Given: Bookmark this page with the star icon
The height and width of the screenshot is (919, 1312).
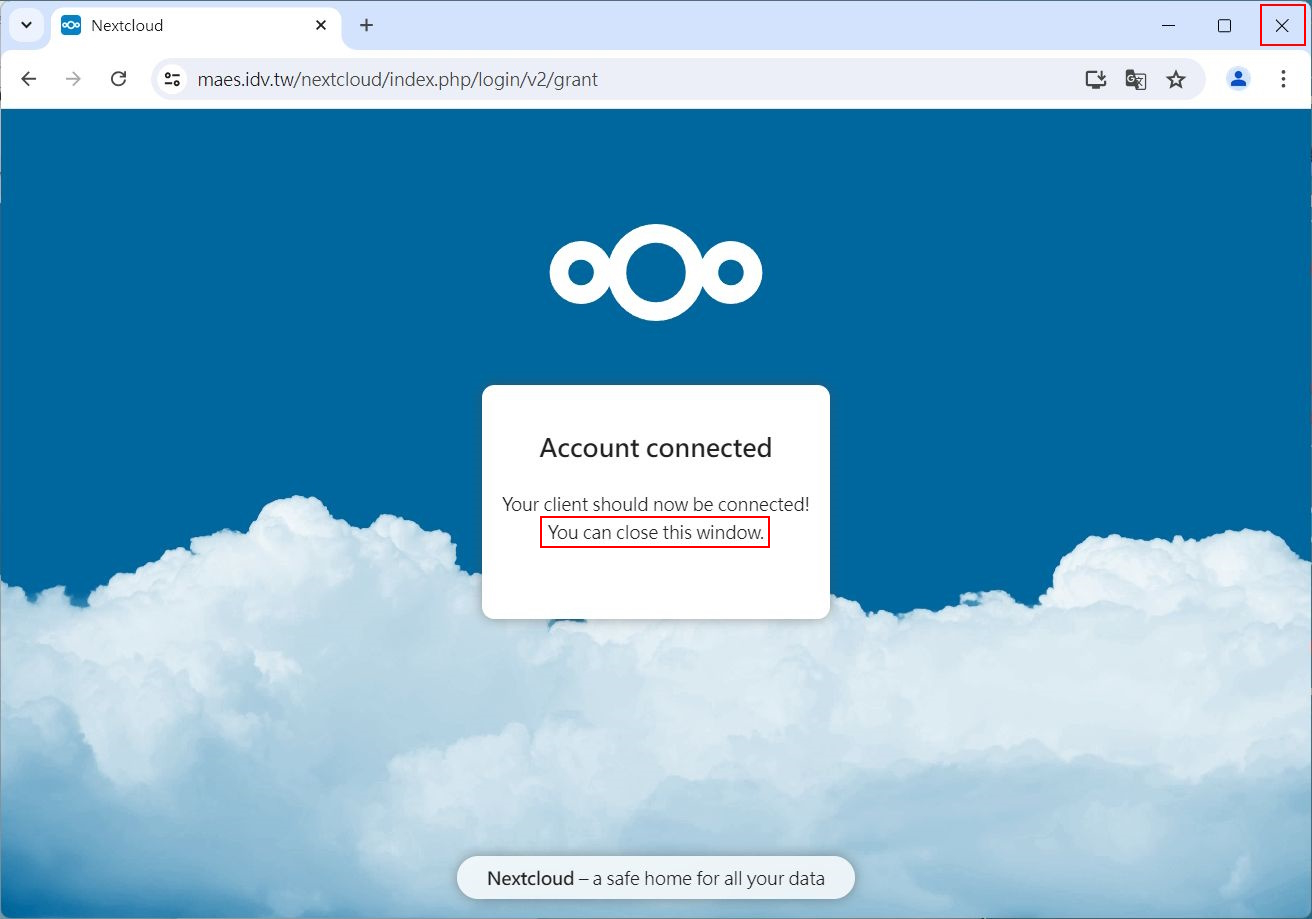Looking at the screenshot, I should pyautogui.click(x=1176, y=79).
